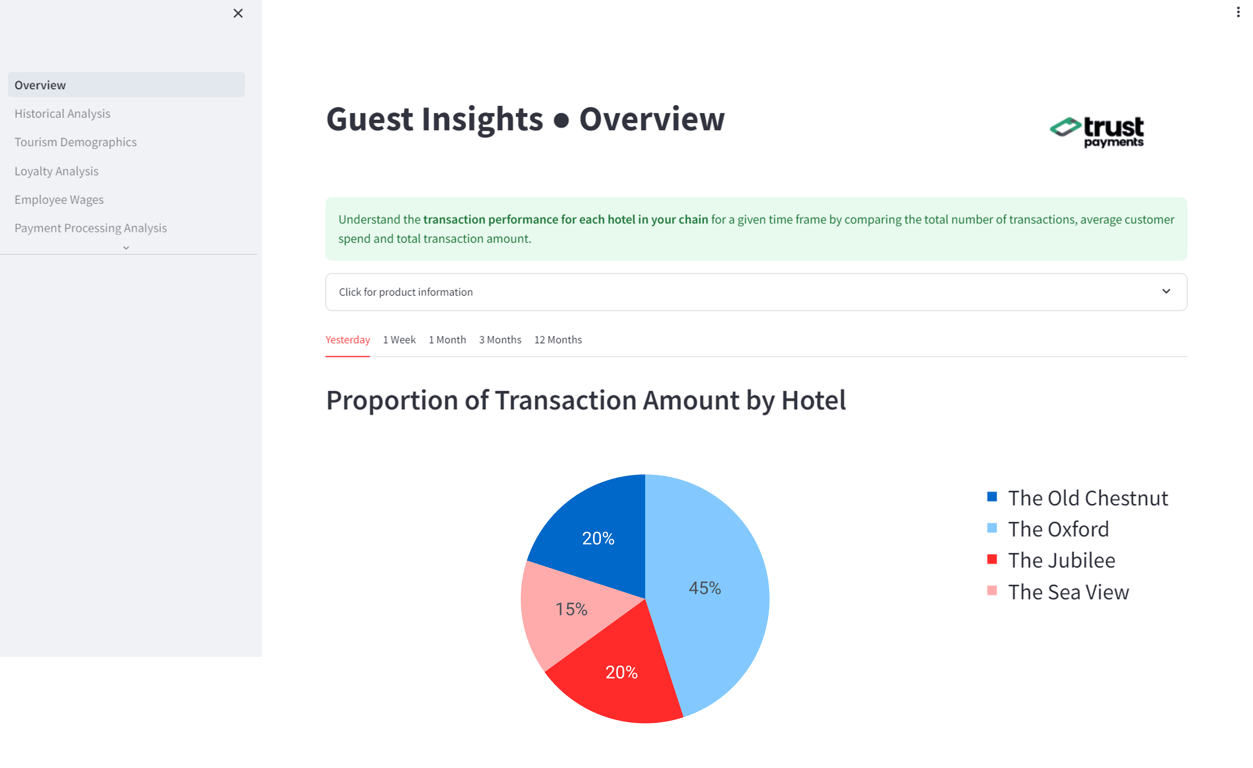Toggle The Oxford legend entry
Screen dimensions: 1253x768
pos(1058,529)
